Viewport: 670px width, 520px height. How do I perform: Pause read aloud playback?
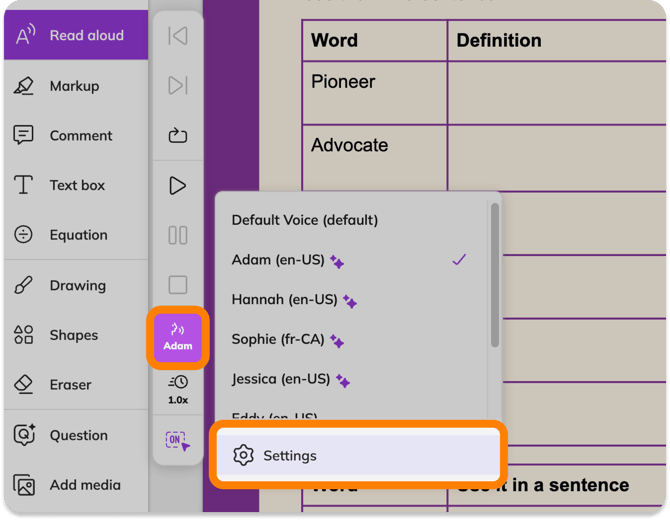click(x=178, y=235)
